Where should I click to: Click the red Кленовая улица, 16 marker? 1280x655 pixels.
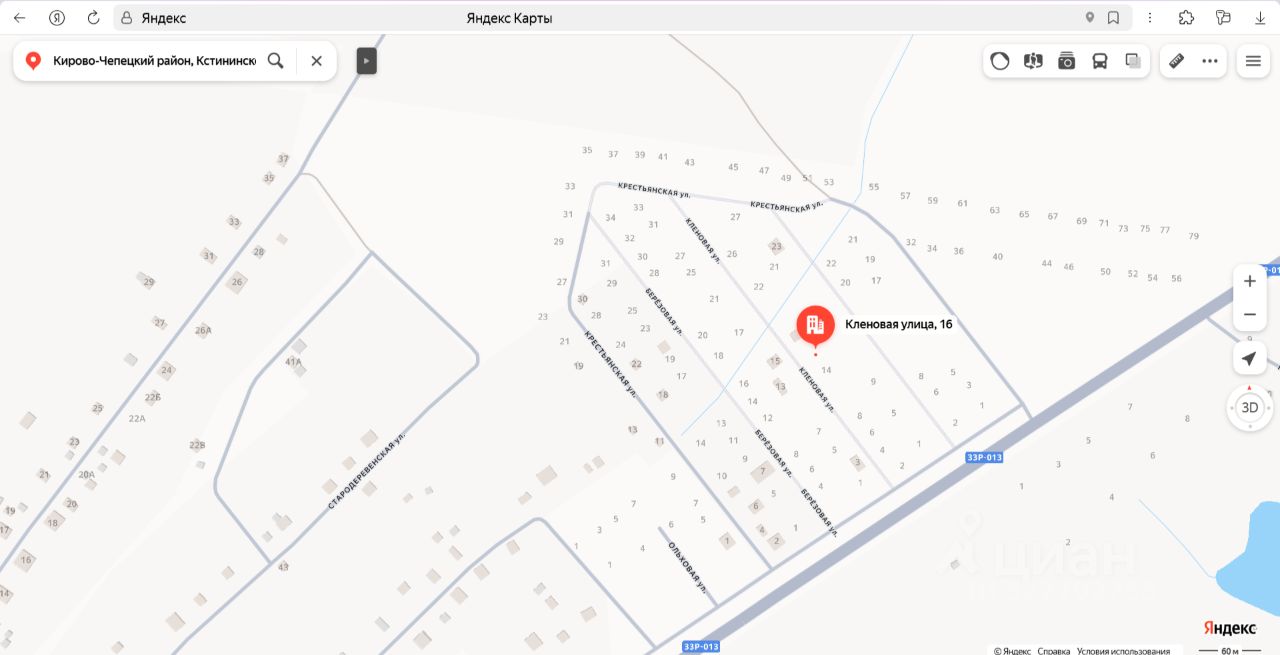pyautogui.click(x=815, y=325)
